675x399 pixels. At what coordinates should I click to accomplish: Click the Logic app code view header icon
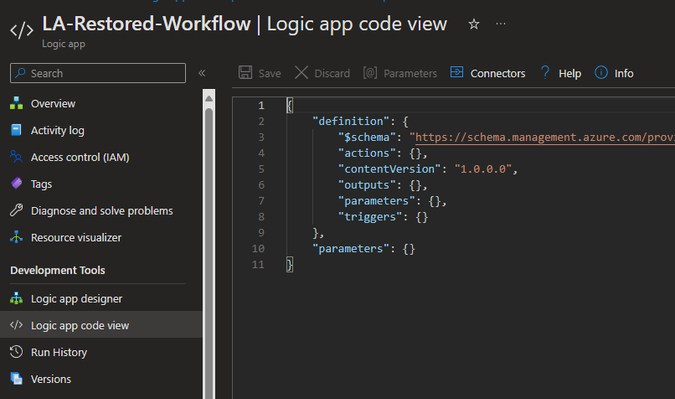pyautogui.click(x=22, y=31)
